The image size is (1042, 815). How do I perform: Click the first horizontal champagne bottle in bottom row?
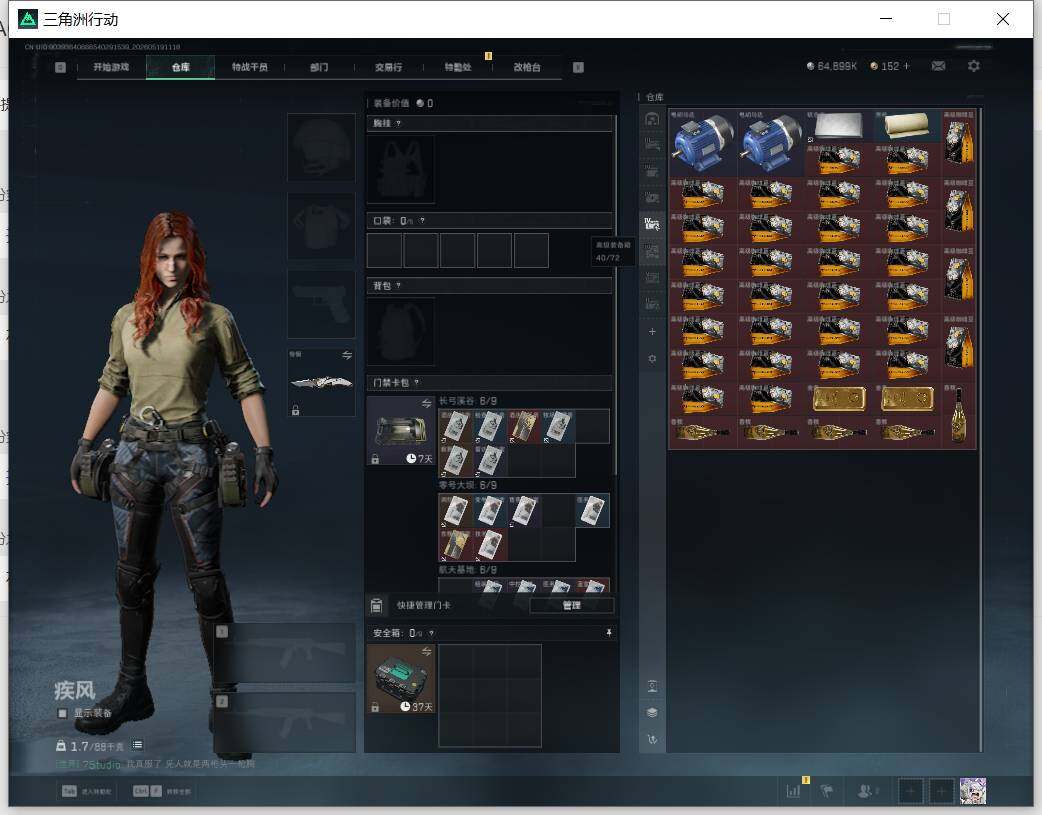pyautogui.click(x=703, y=433)
